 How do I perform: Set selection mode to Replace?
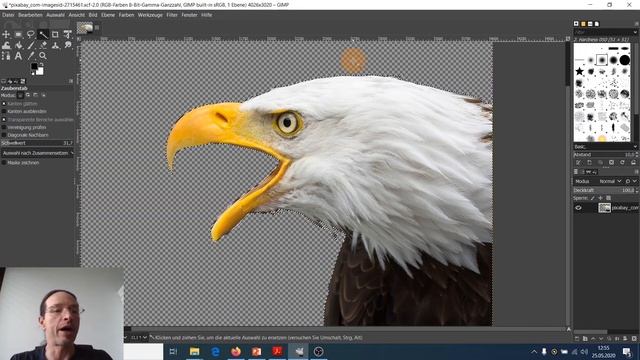point(20,95)
